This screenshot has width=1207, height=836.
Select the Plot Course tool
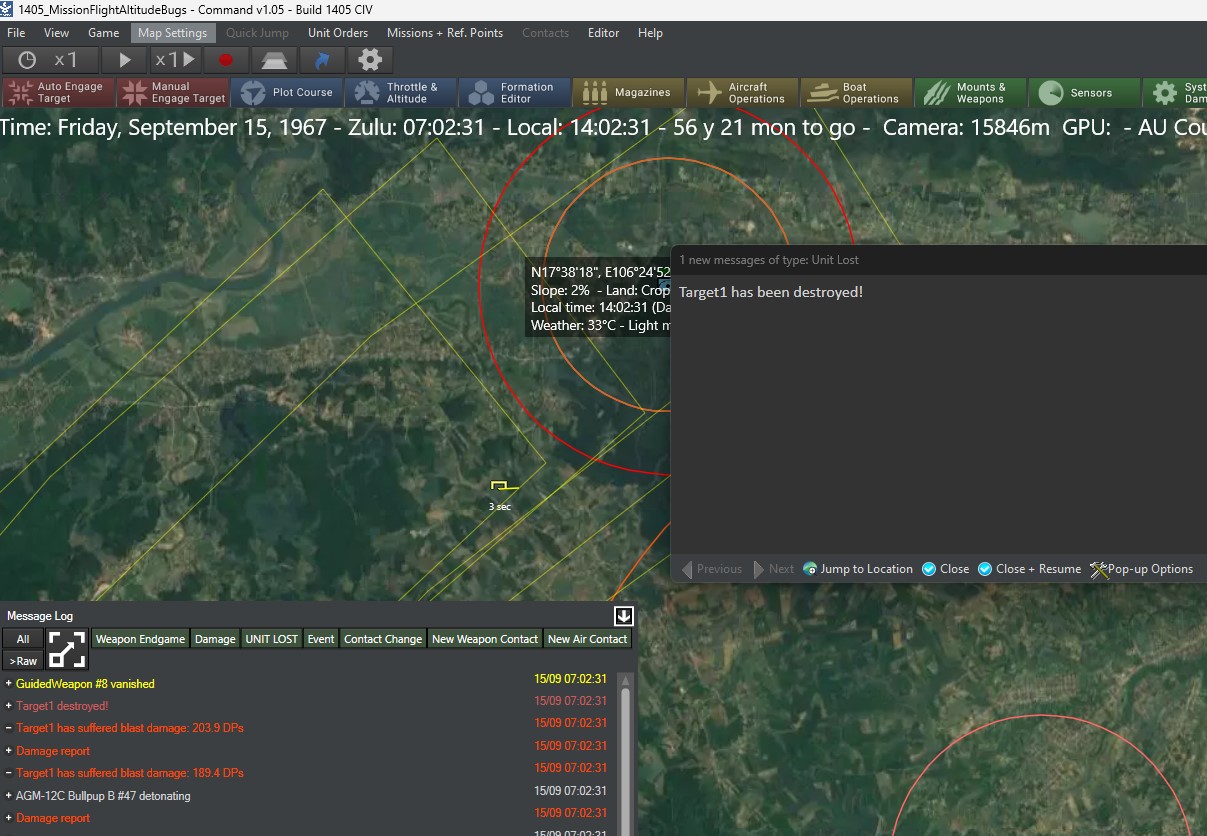287,93
